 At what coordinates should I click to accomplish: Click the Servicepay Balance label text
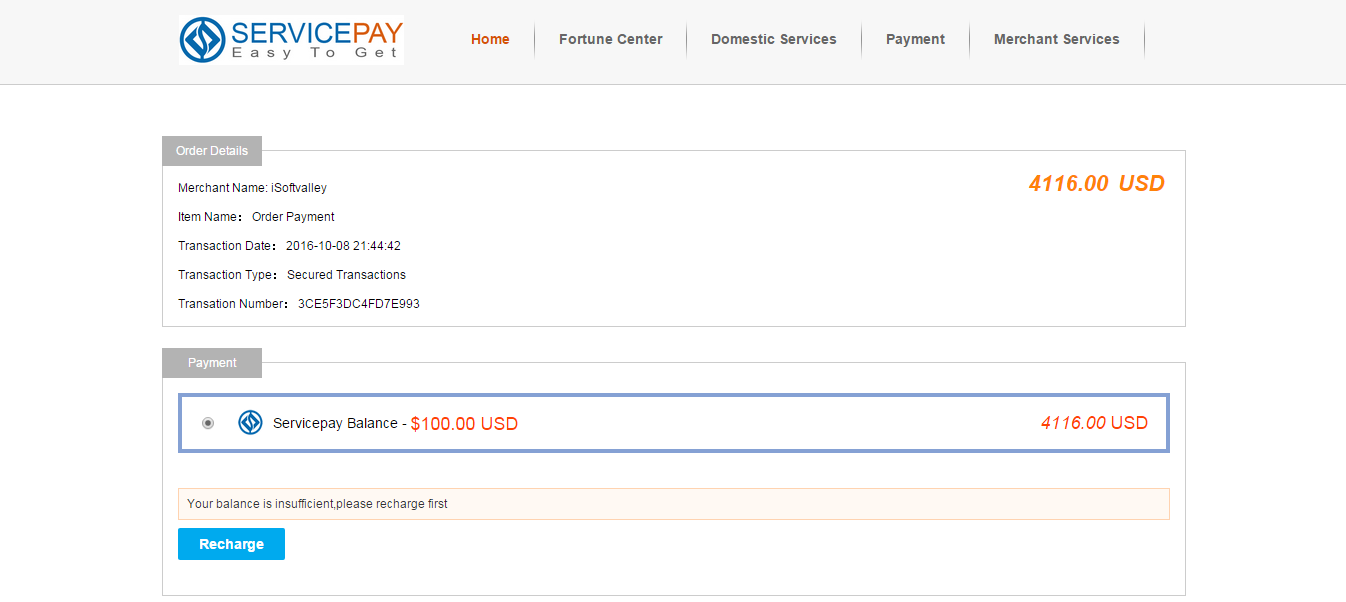click(335, 423)
